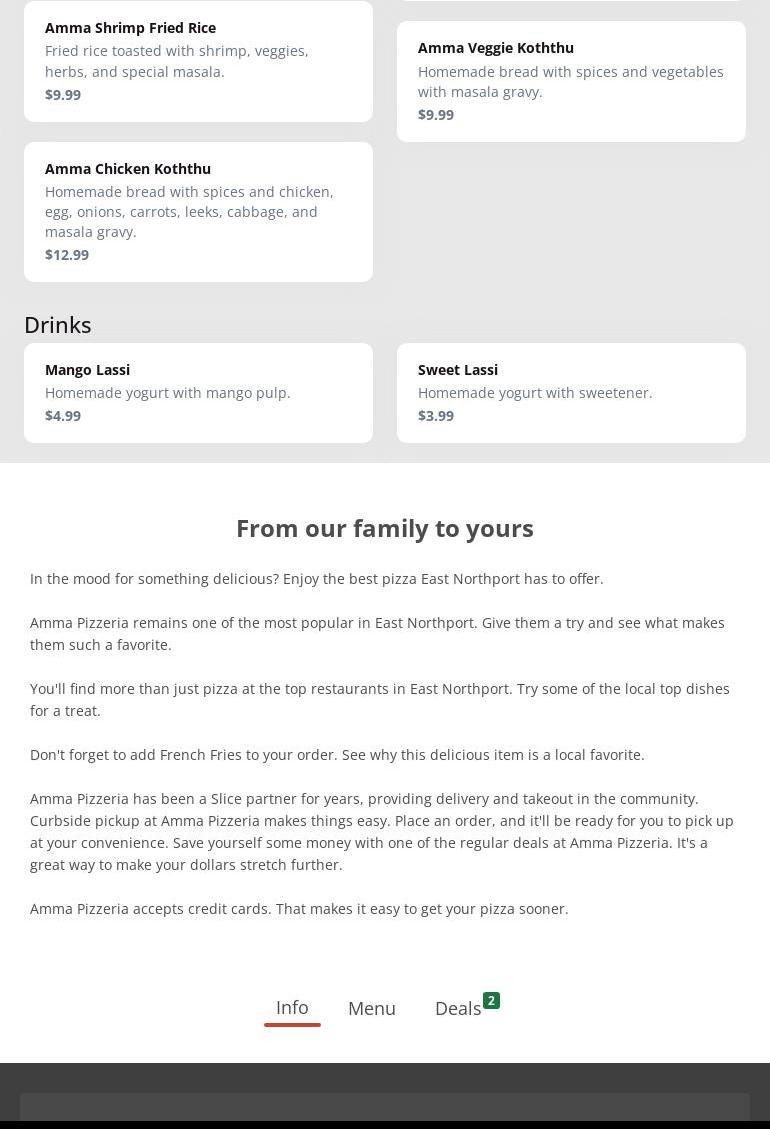770x1129 pixels.
Task: Click the Shrimp Fried Rice description text
Action: [177, 61]
